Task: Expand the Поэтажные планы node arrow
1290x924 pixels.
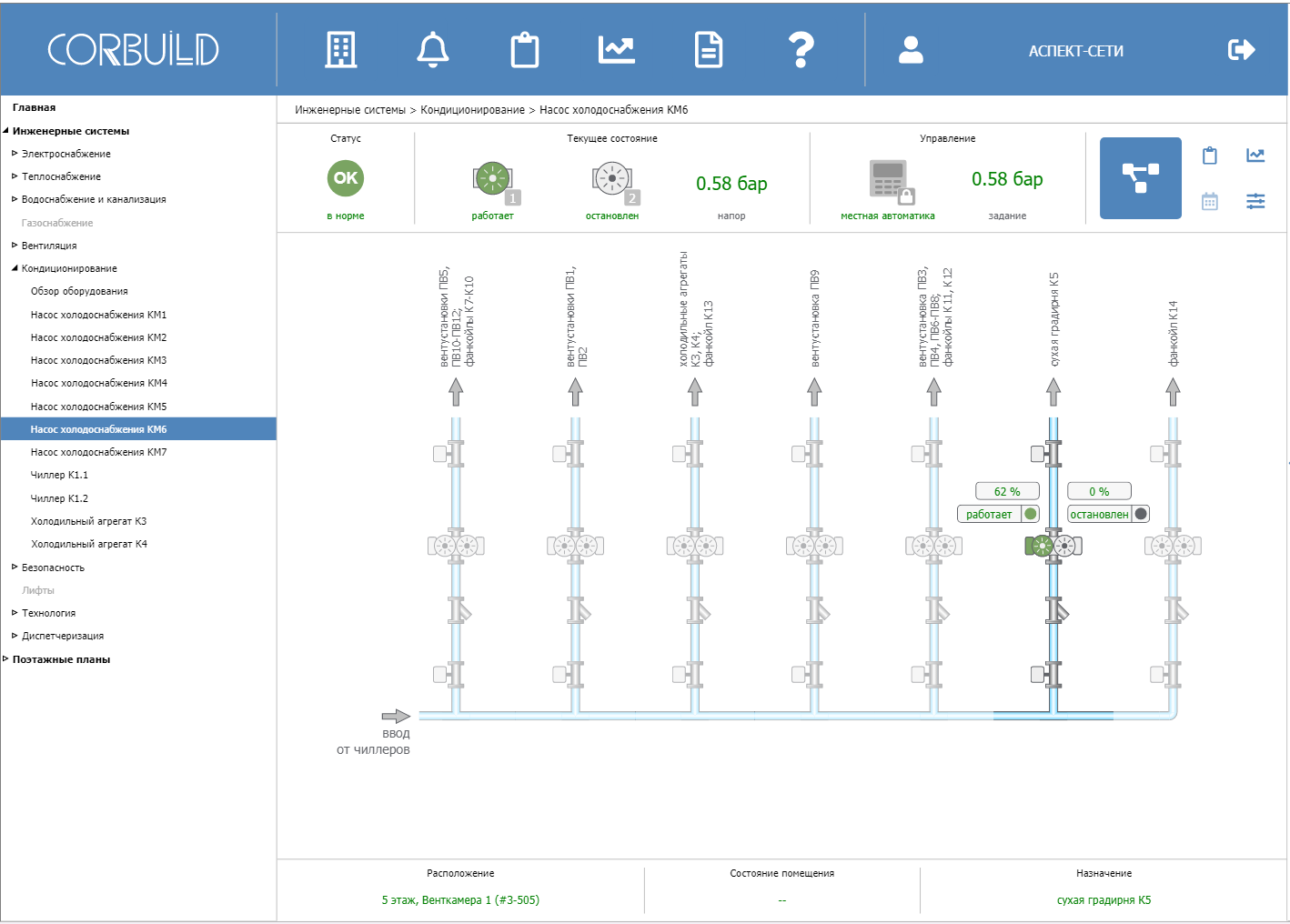Action: [5, 659]
